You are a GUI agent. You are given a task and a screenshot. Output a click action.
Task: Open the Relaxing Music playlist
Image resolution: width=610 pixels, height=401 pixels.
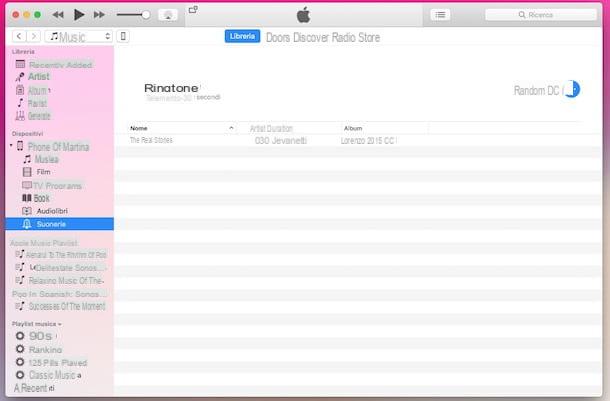pos(60,280)
